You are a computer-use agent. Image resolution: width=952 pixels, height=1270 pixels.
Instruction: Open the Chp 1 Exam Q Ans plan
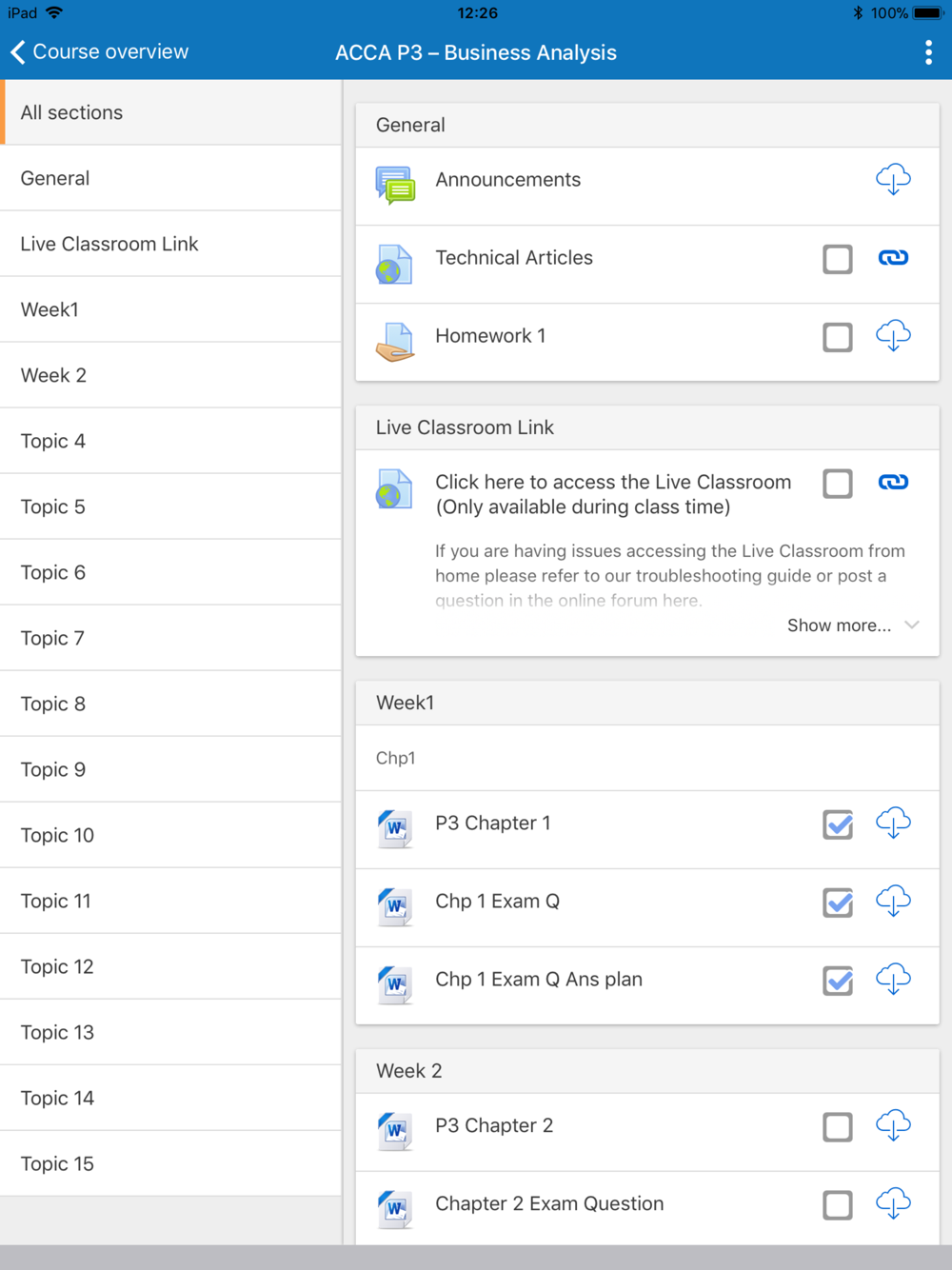coord(539,980)
